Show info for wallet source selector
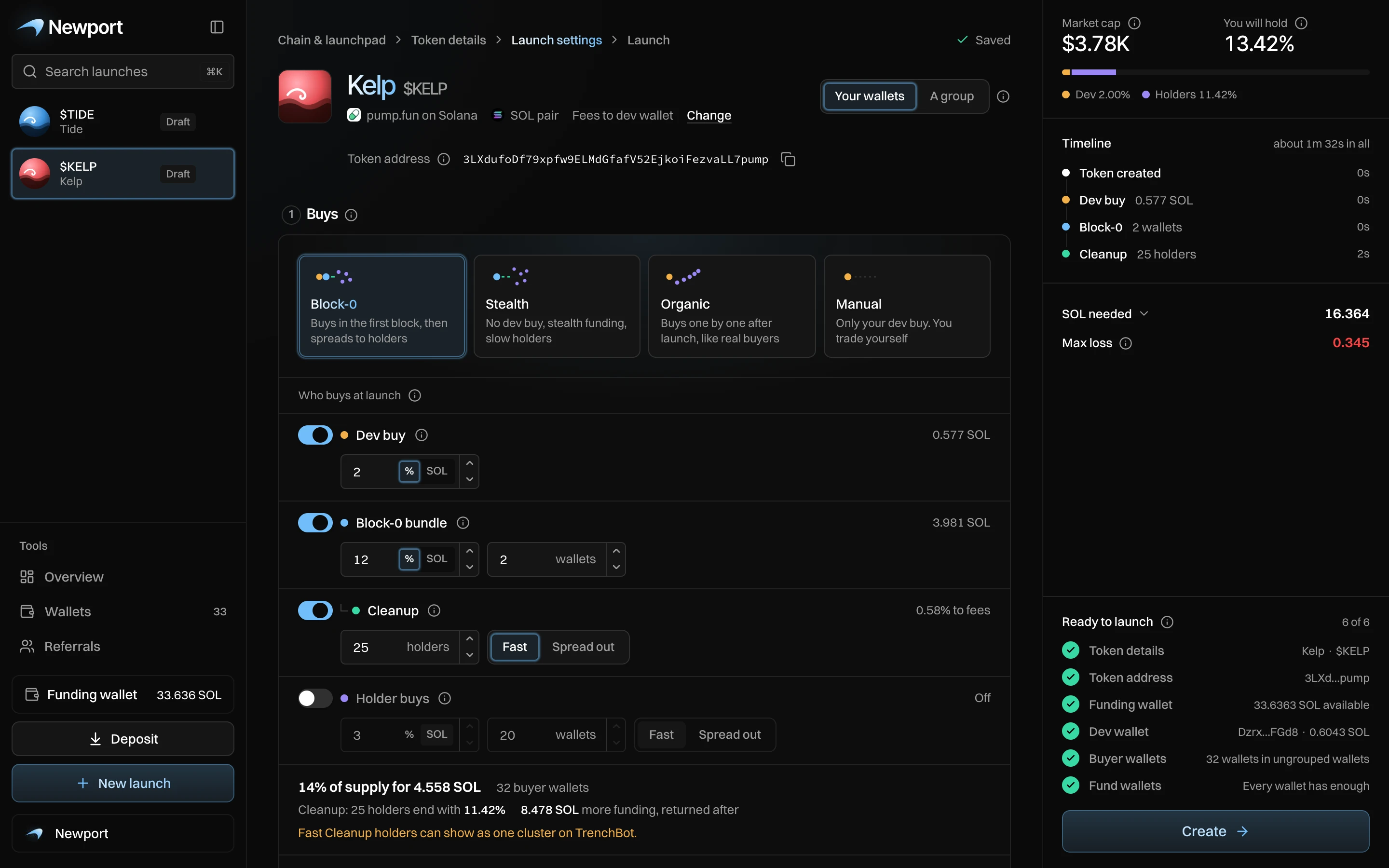 pos(1003,96)
